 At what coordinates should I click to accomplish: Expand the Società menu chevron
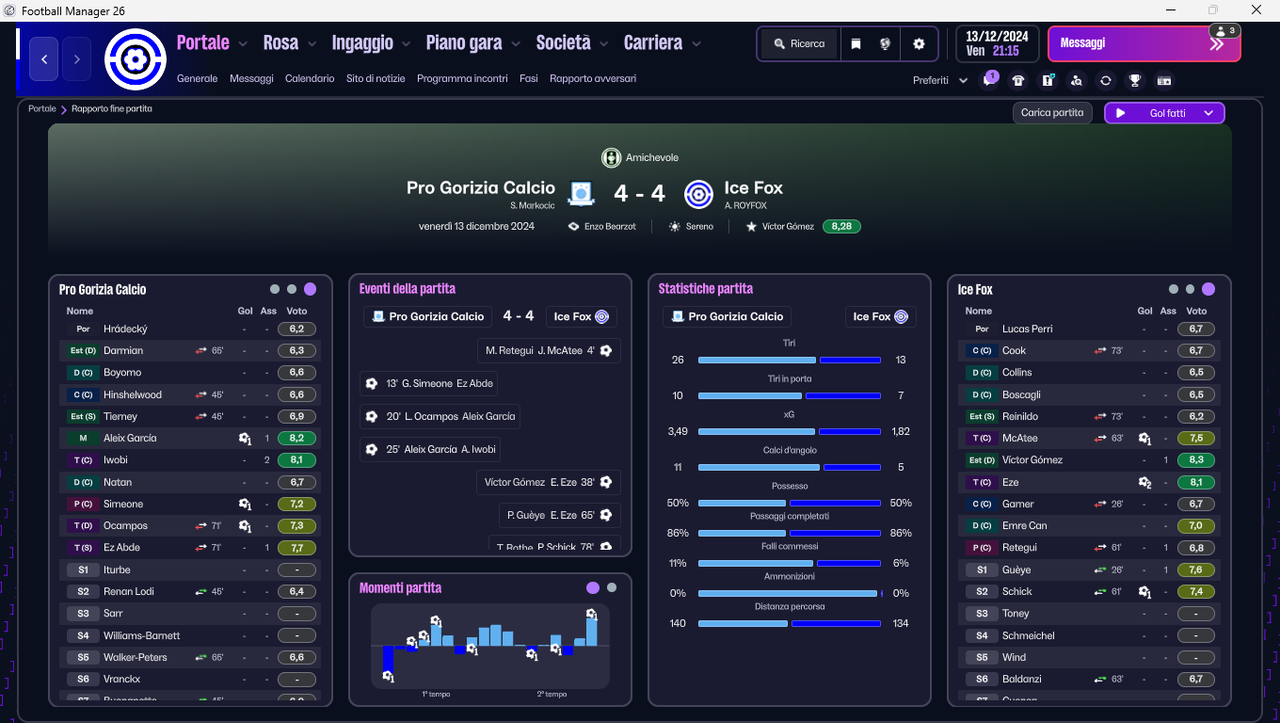click(604, 44)
